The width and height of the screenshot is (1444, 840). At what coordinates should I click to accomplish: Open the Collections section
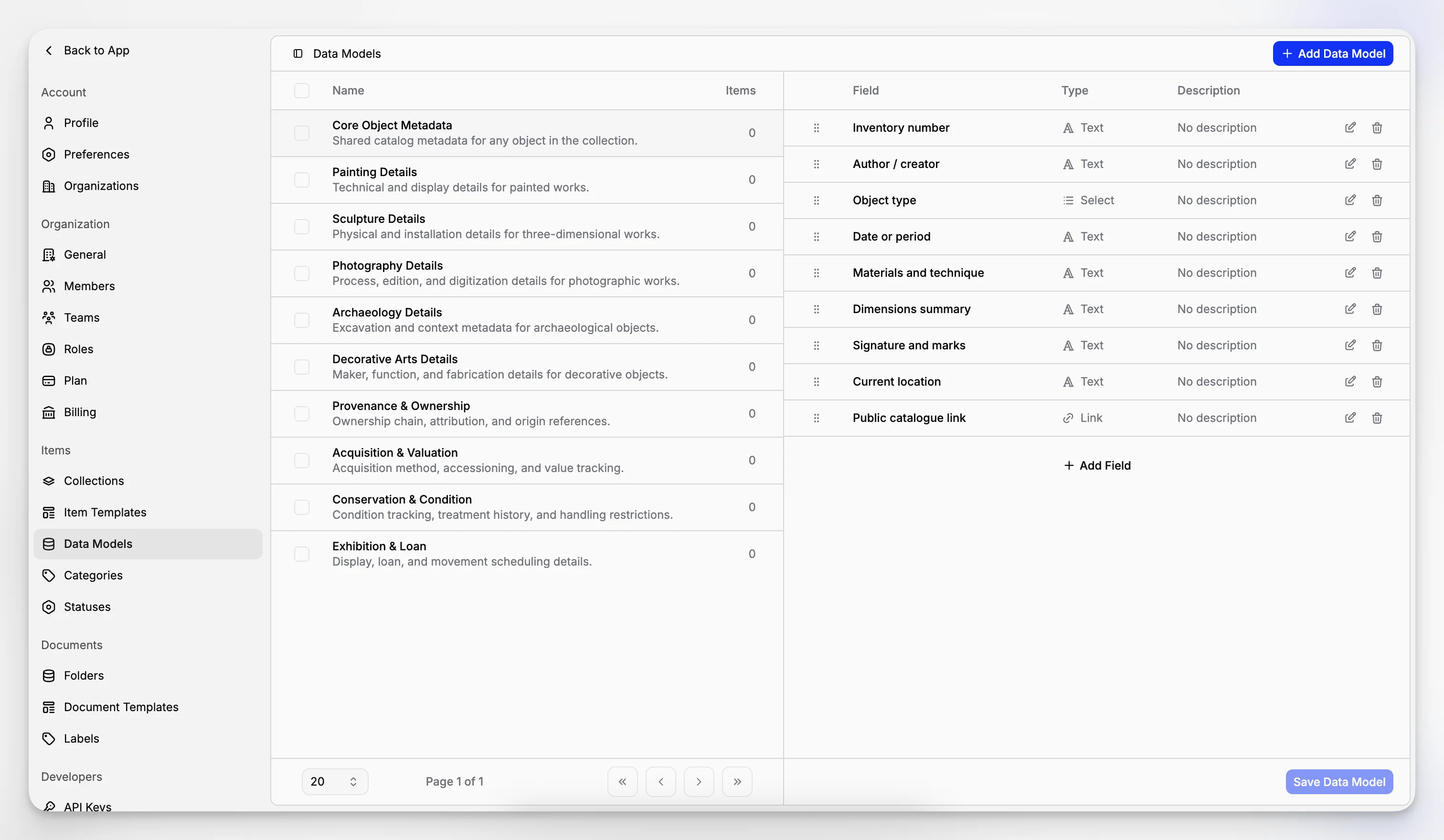click(x=148, y=481)
